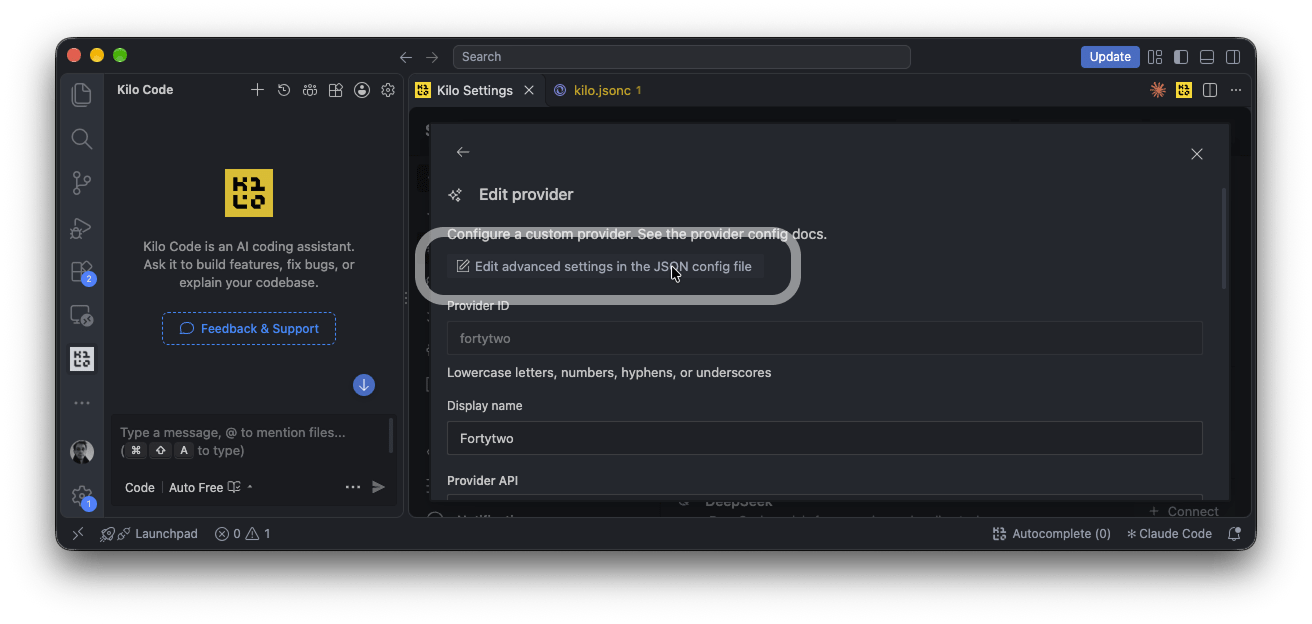Click the Kilo Code yellow logo

[249, 193]
